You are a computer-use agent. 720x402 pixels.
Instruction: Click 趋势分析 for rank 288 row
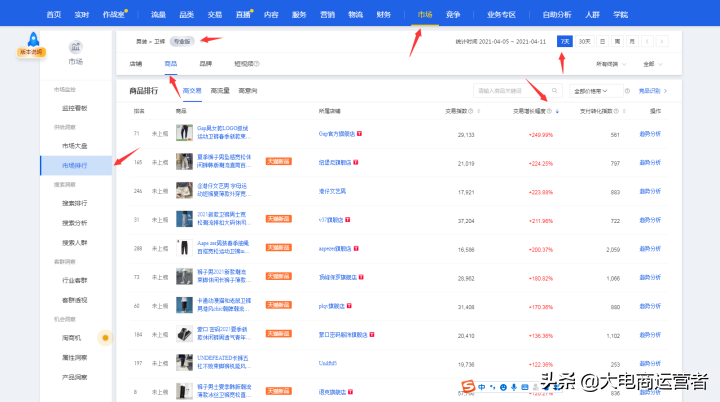(650, 249)
